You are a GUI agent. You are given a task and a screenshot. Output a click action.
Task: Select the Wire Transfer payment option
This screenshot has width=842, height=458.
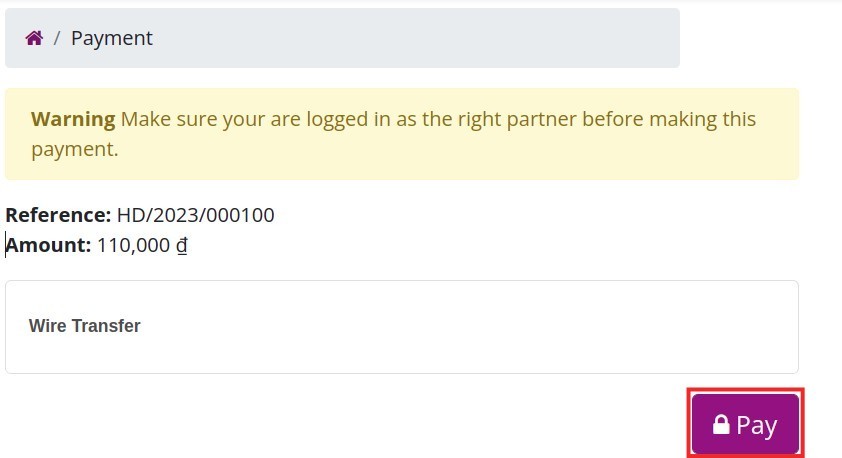pos(85,326)
